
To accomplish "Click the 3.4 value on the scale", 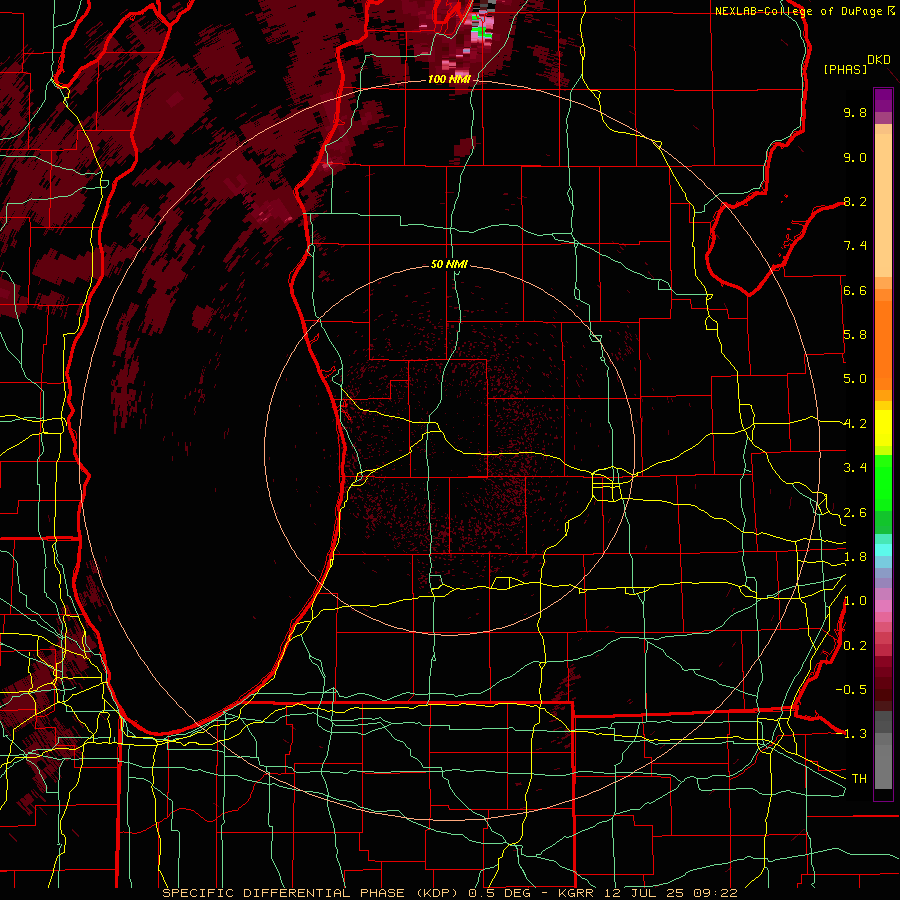I will pos(855,468).
